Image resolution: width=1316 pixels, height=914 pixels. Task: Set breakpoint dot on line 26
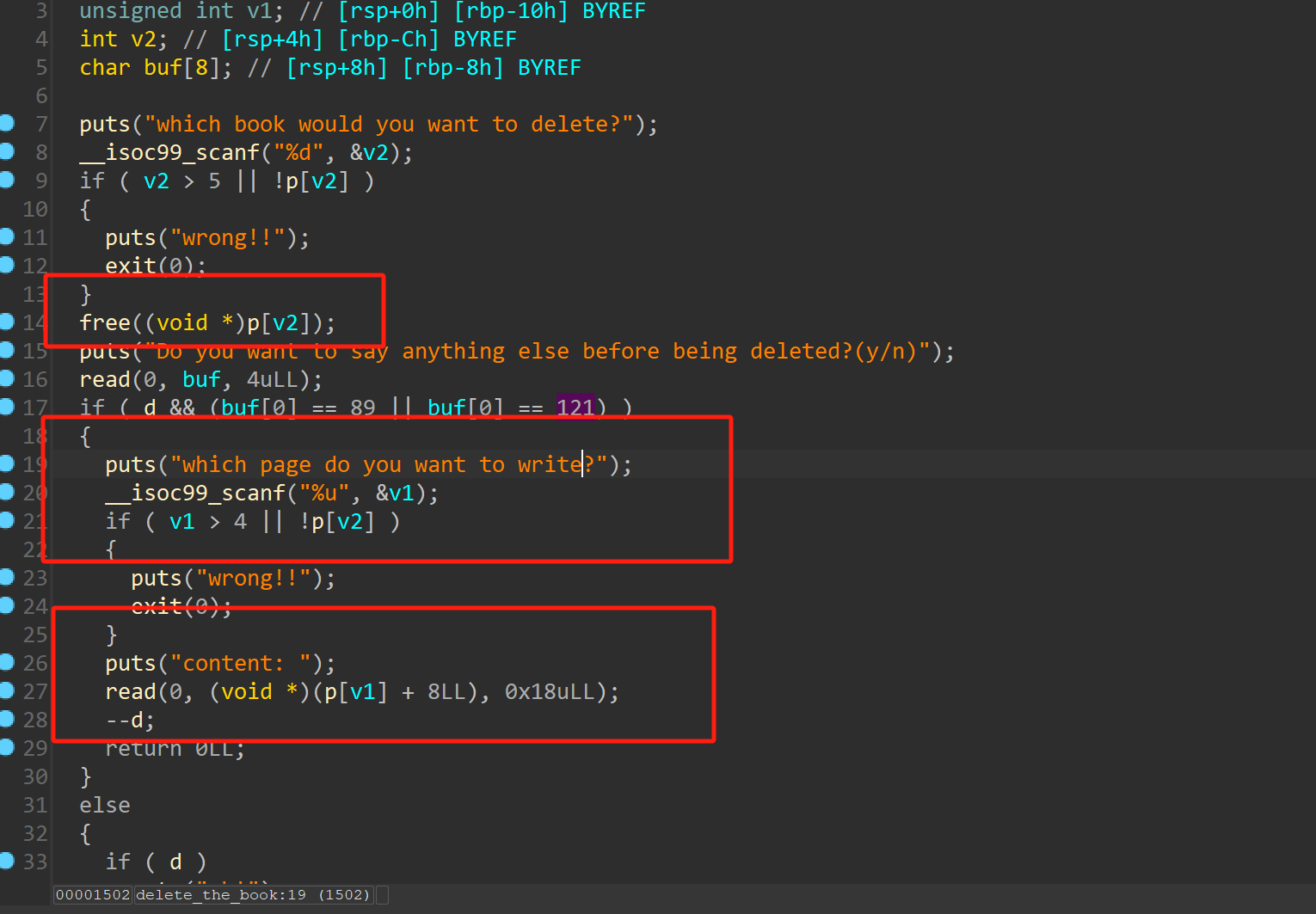coord(7,662)
